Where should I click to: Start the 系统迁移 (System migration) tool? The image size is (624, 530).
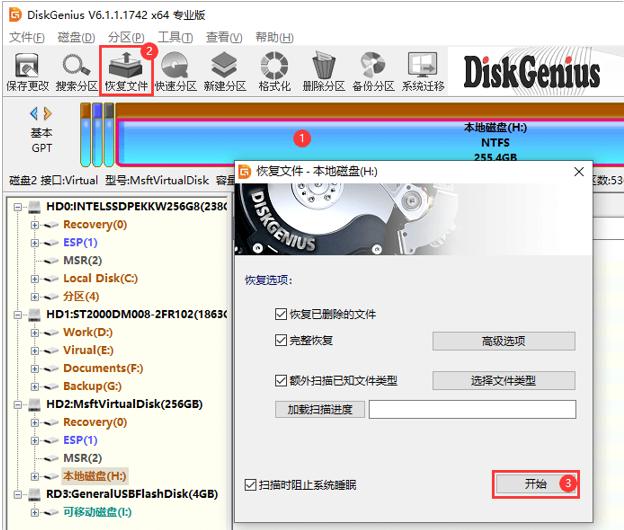(423, 72)
